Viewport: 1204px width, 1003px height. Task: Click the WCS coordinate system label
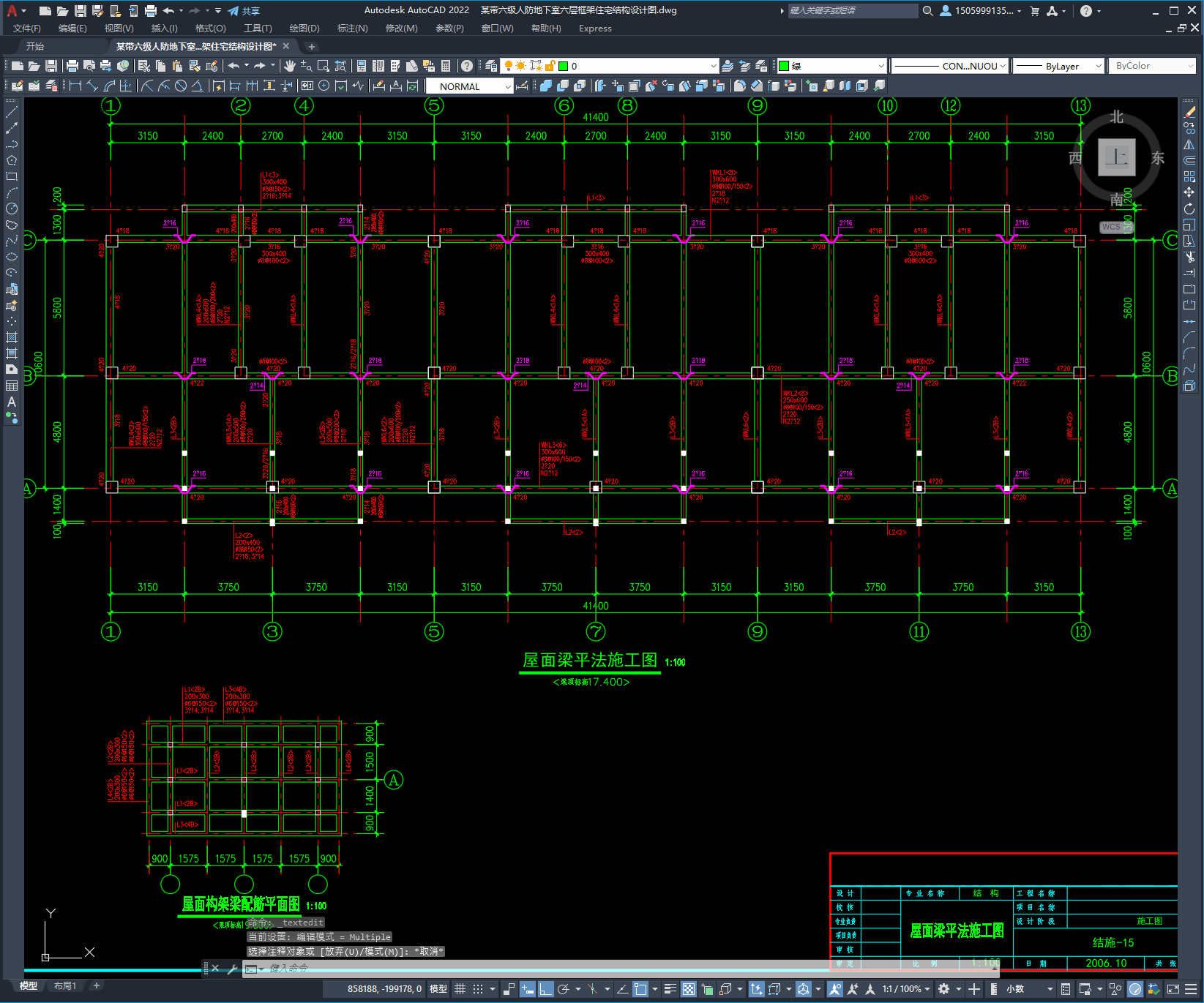(x=1111, y=227)
